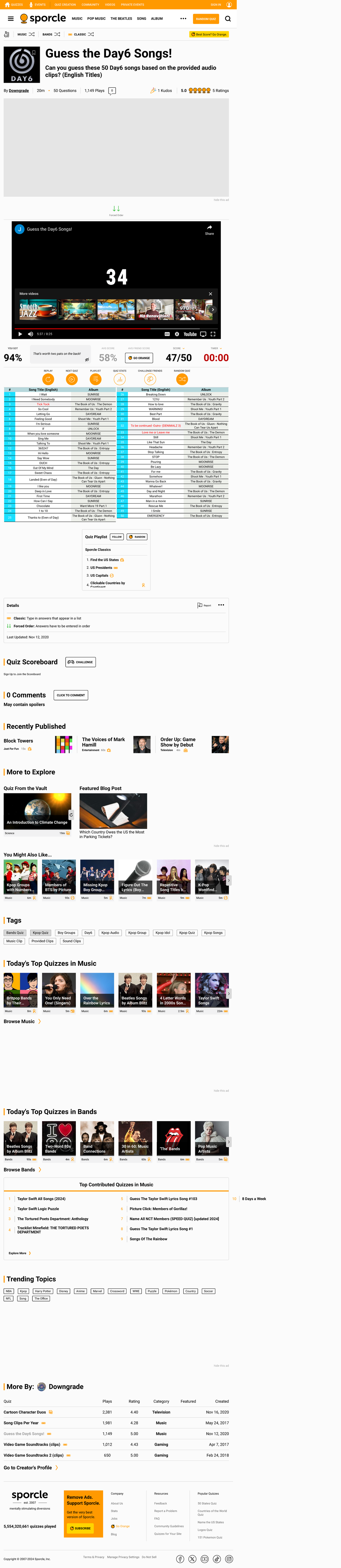Click the search magnifier icon
The image size is (341, 1568).
click(228, 19)
